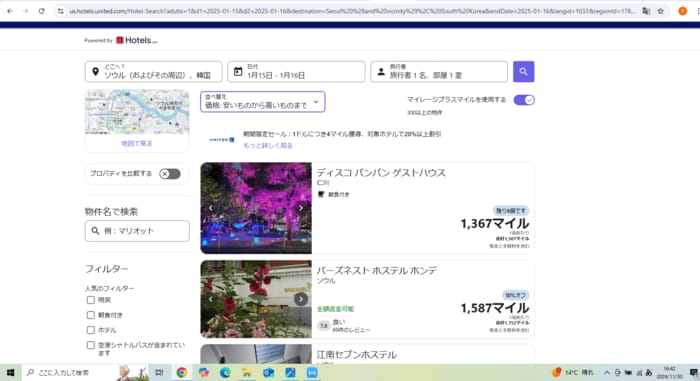The image size is (700, 381).
Task: Click the 地図で見る link
Action: [137, 143]
